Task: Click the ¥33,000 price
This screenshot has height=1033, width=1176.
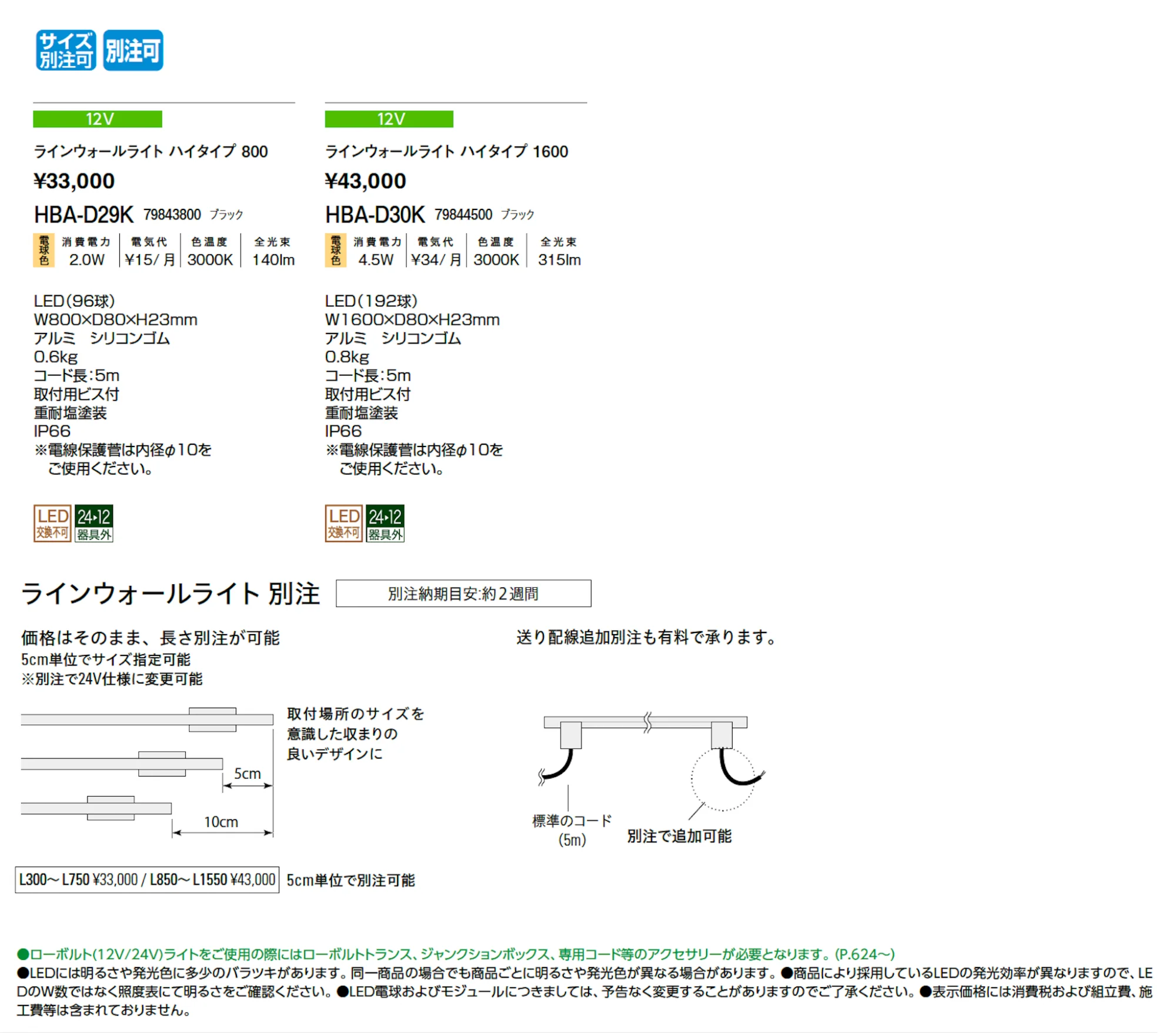Action: 74,181
